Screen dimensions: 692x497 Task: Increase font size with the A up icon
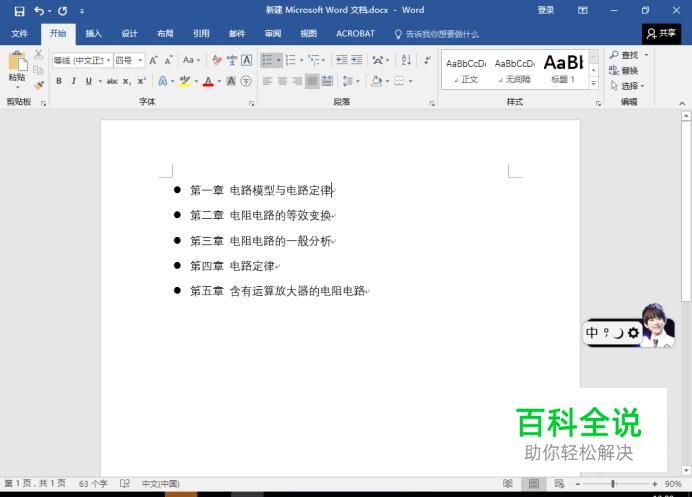click(x=153, y=60)
